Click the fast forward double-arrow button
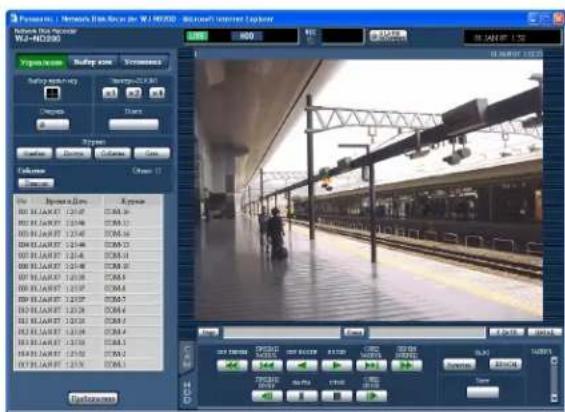Viewport: 565px width, 412px height. [406, 366]
